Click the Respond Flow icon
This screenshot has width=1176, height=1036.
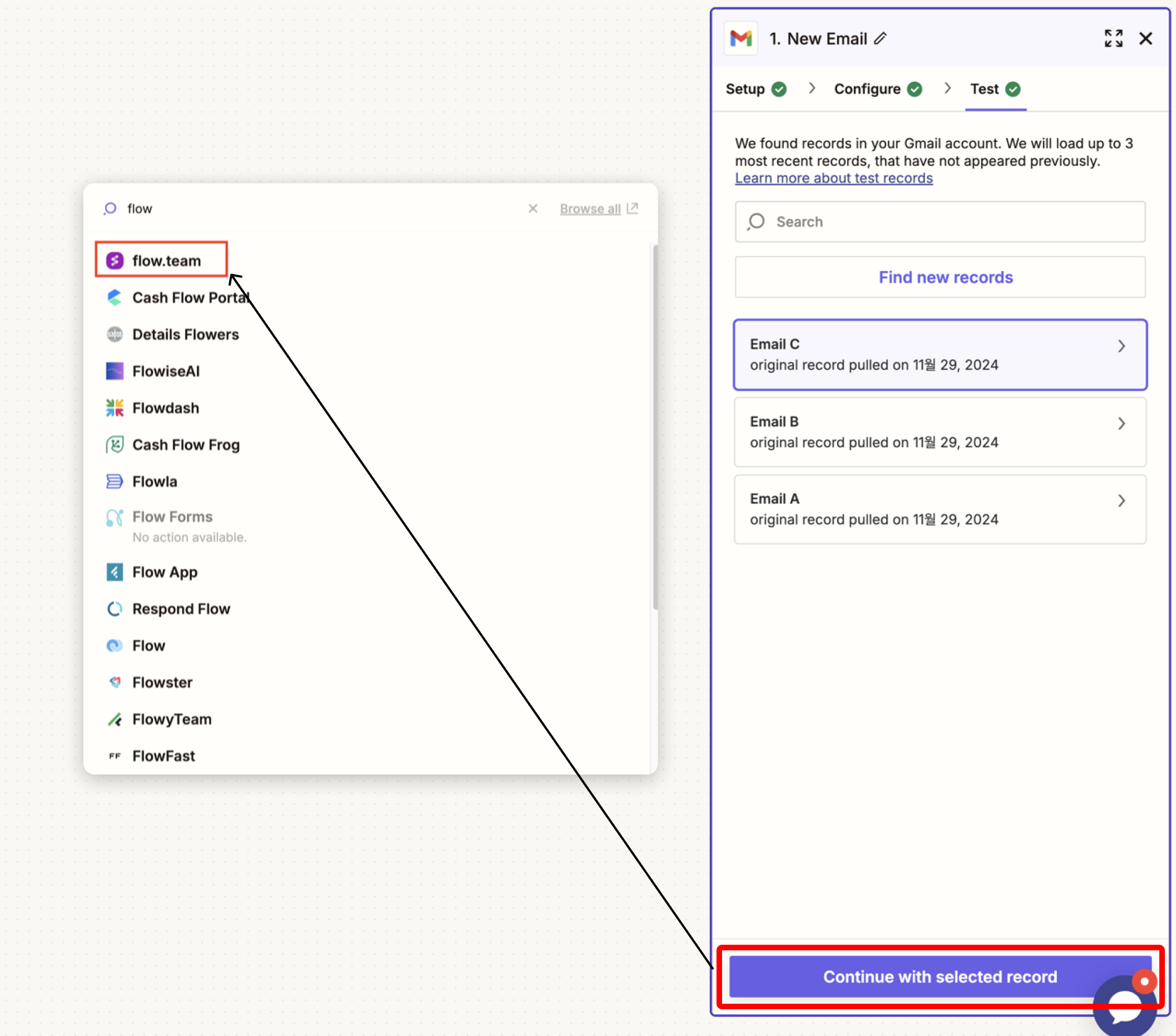click(115, 609)
